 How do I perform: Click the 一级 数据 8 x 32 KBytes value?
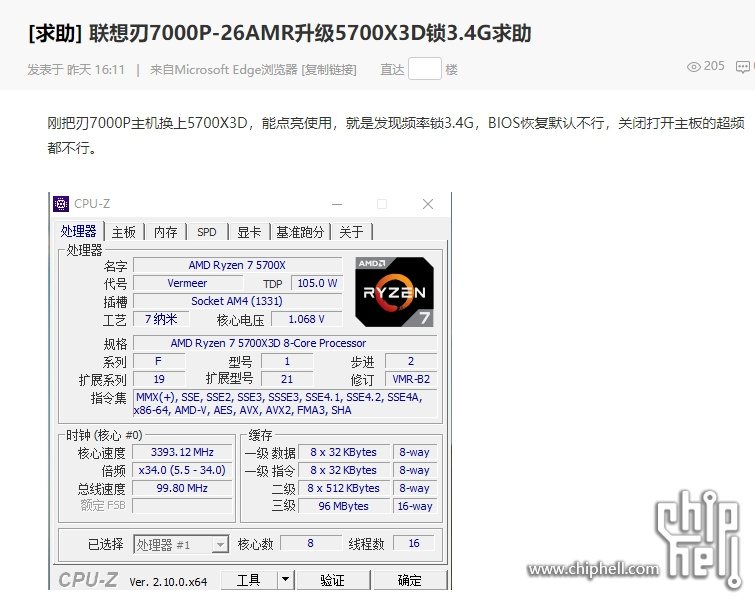pyautogui.click(x=344, y=452)
